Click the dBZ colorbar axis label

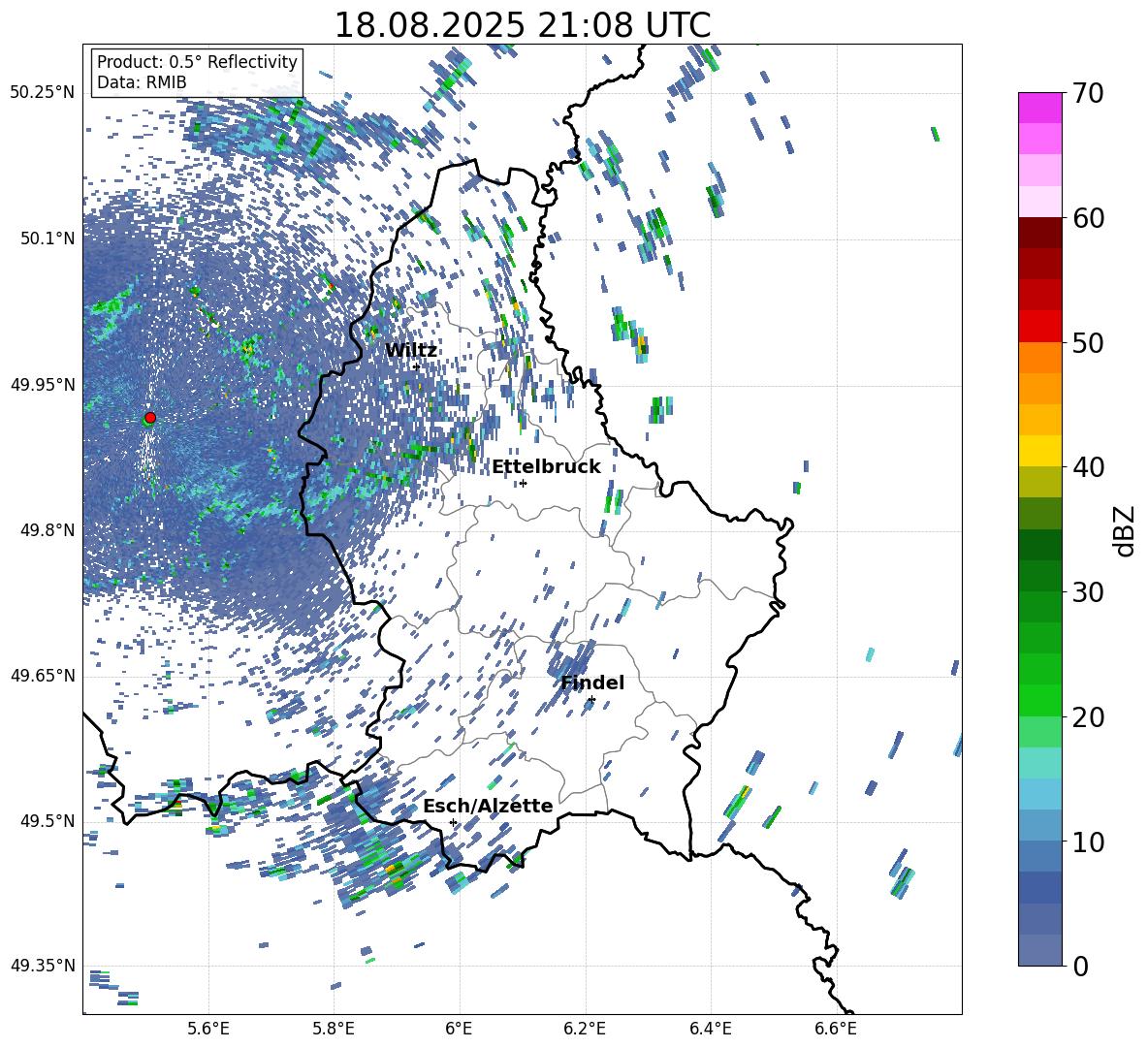pyautogui.click(x=1124, y=530)
